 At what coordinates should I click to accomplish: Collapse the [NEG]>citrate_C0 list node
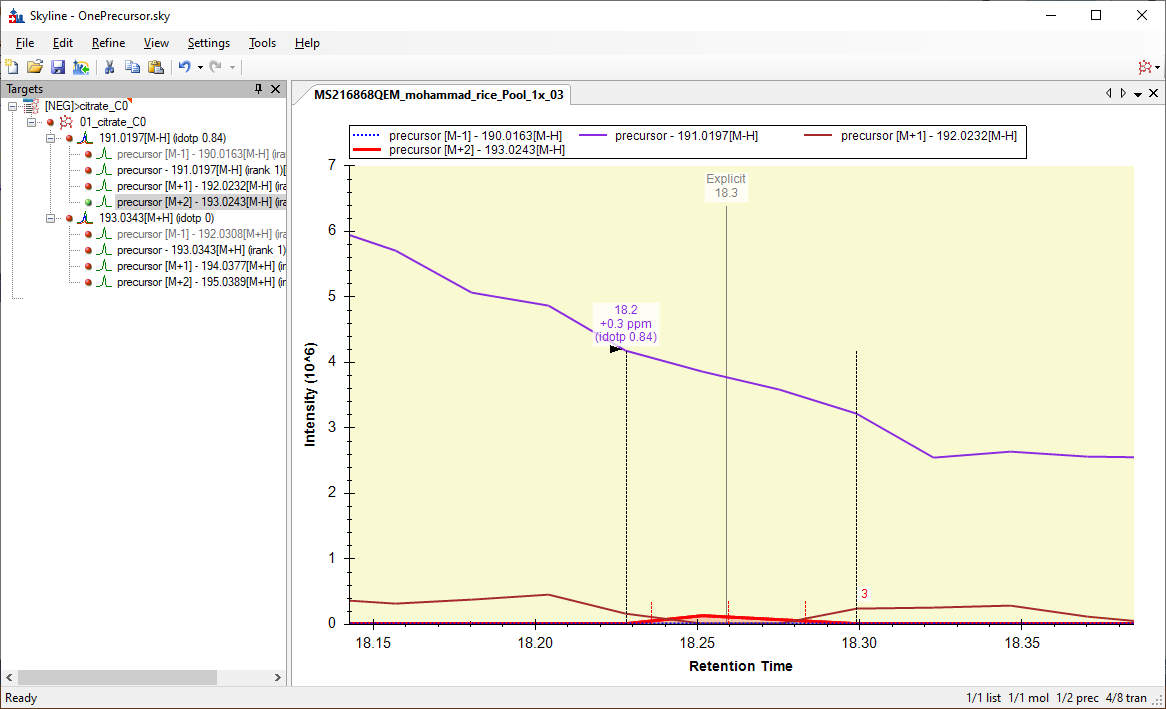tap(13, 106)
